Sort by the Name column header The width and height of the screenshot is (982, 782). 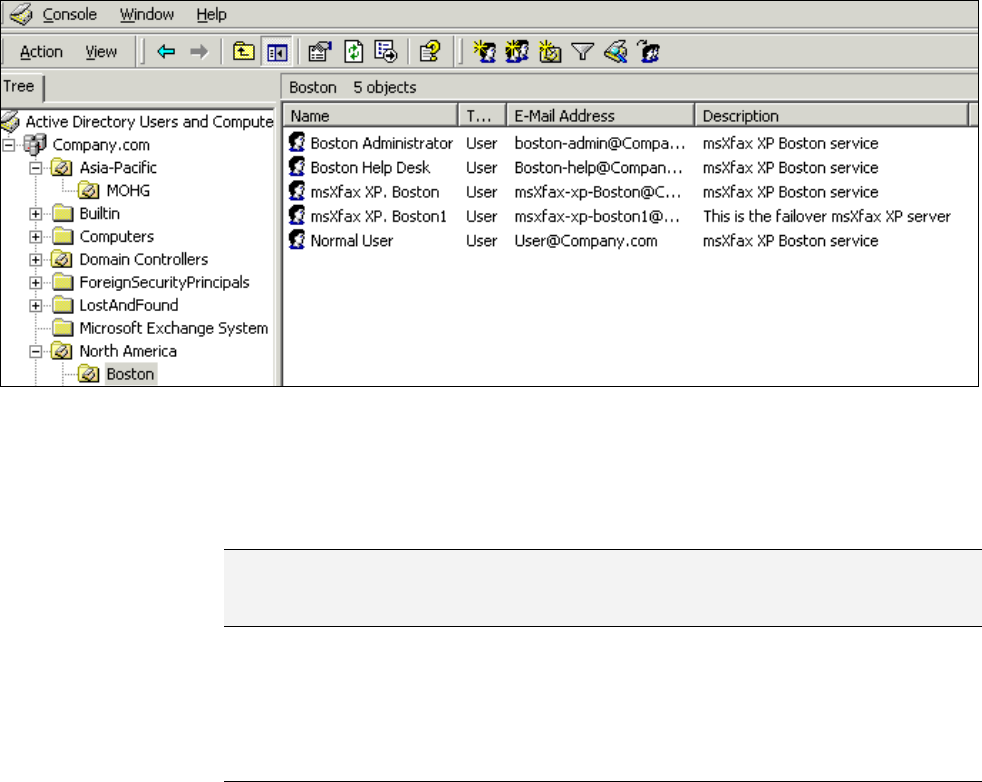tap(371, 116)
